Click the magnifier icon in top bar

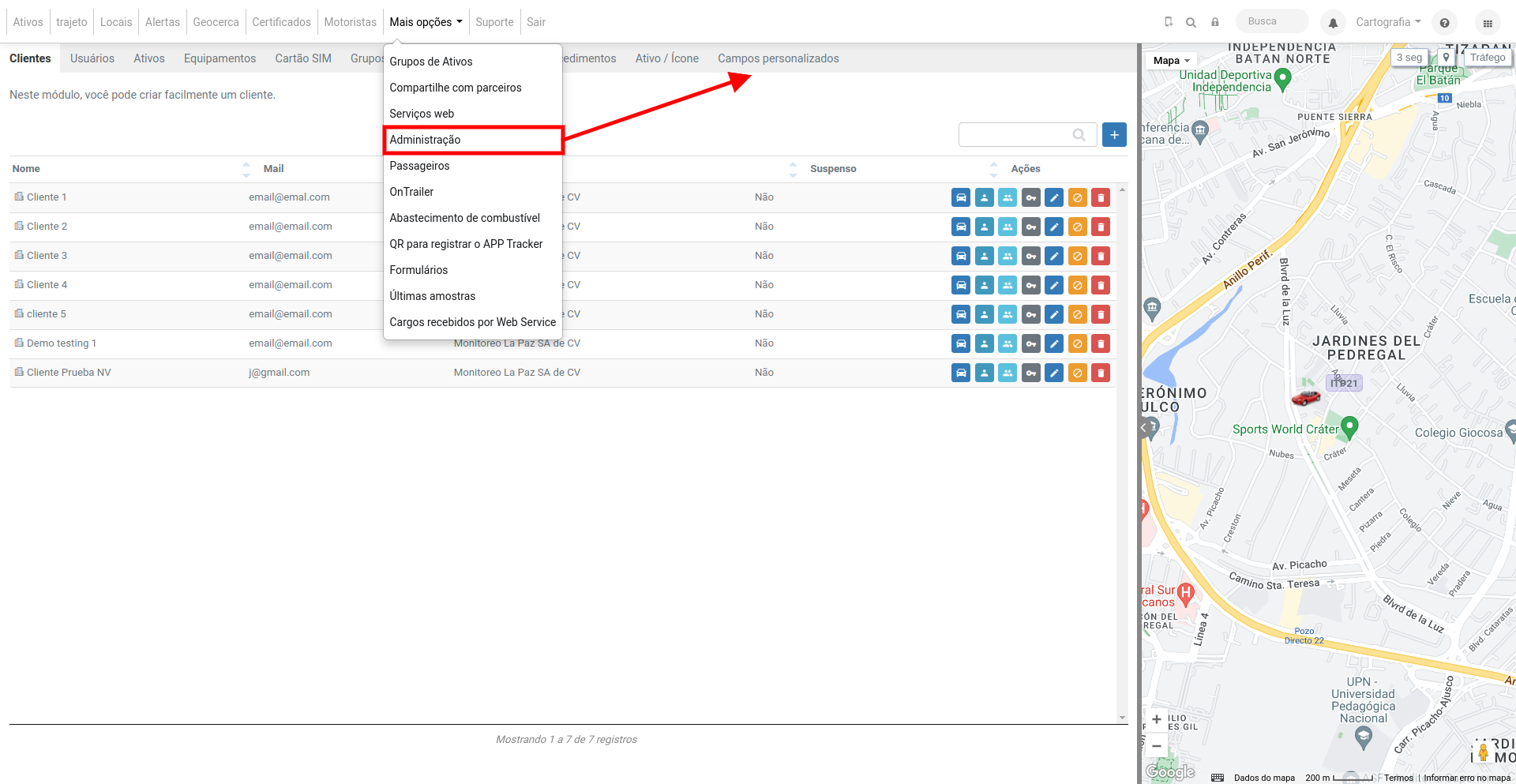1191,22
